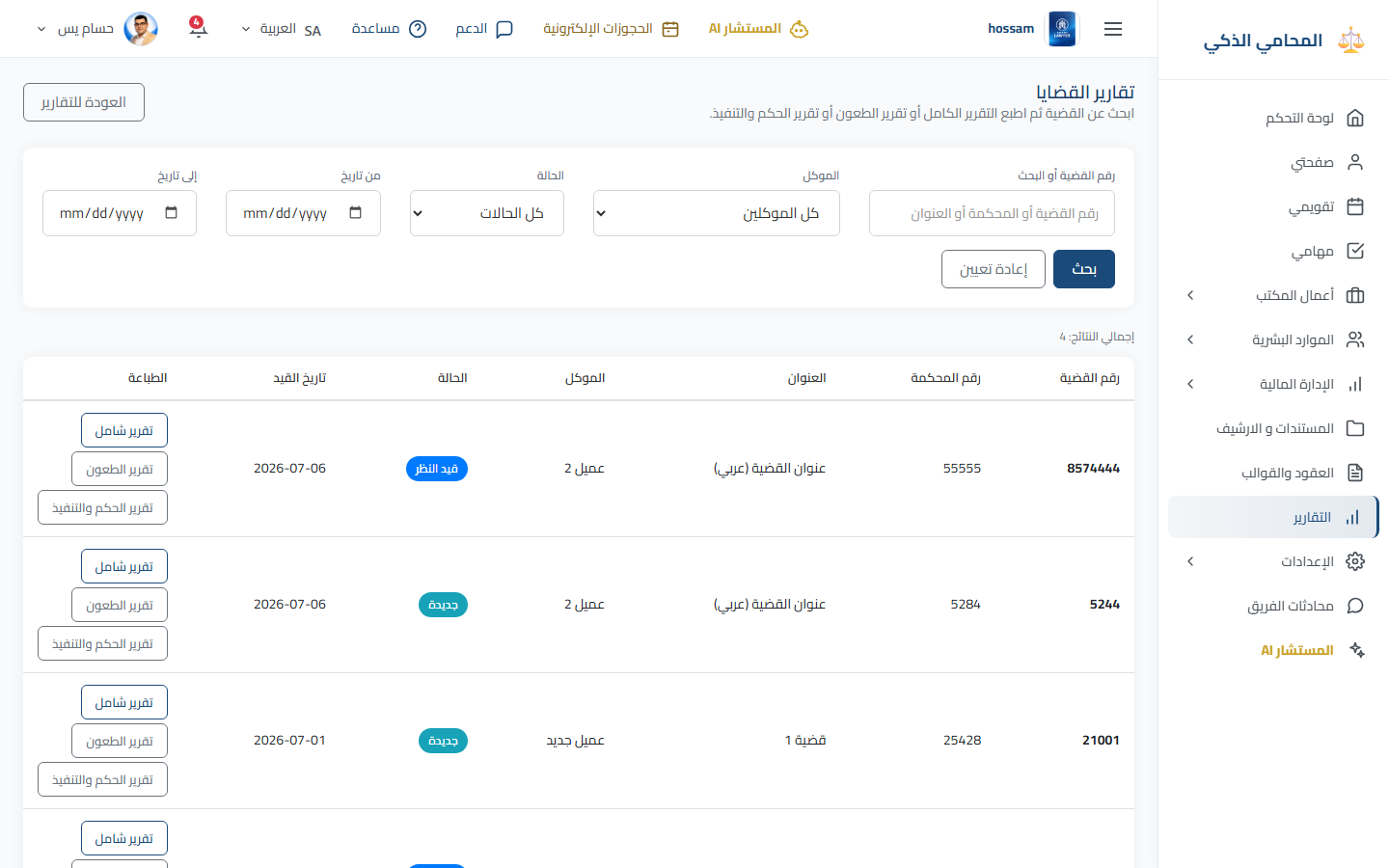Open the العربية language dropdown
The height and width of the screenshot is (868, 1389).
pyautogui.click(x=281, y=29)
